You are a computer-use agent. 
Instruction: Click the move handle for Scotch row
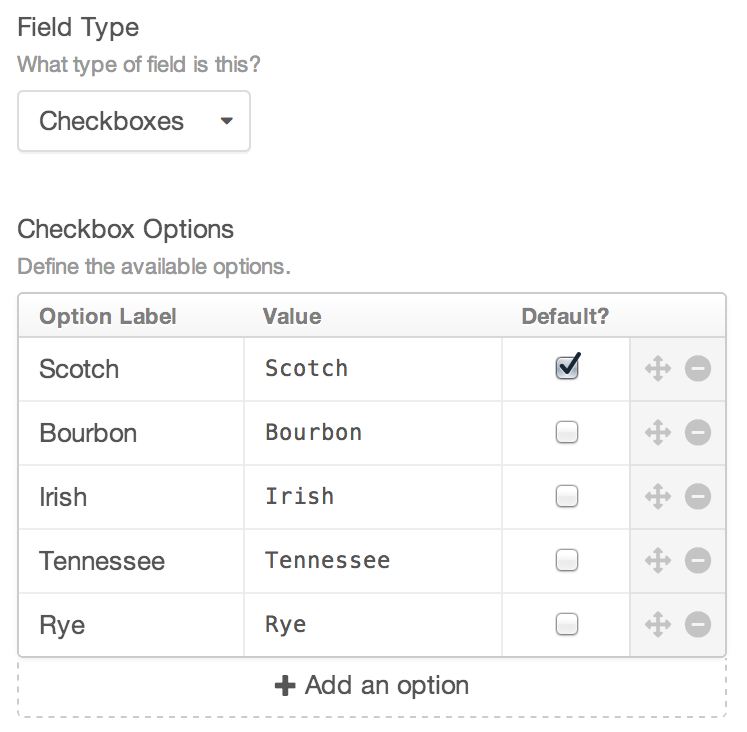pyautogui.click(x=657, y=369)
